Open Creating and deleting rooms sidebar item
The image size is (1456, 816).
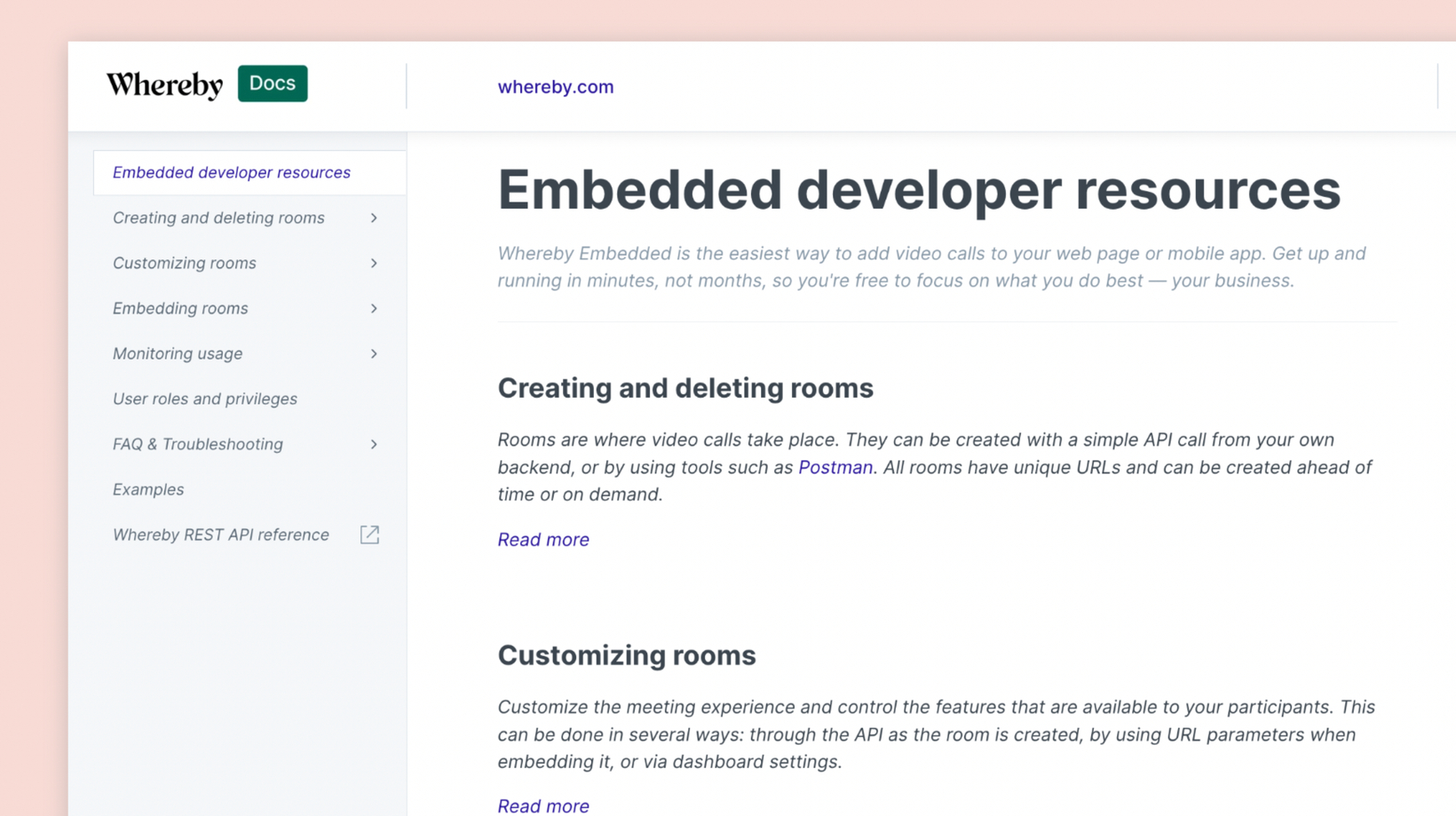click(218, 218)
